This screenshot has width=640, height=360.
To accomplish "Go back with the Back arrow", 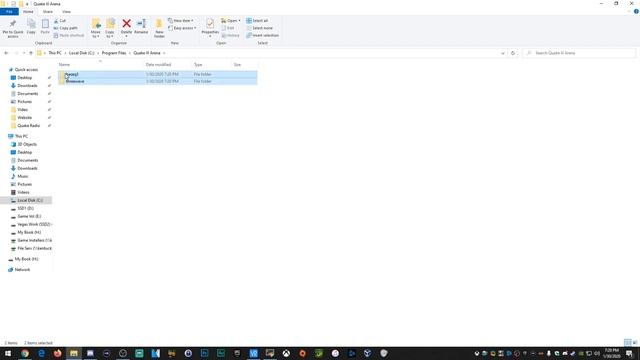I will click(x=6, y=53).
